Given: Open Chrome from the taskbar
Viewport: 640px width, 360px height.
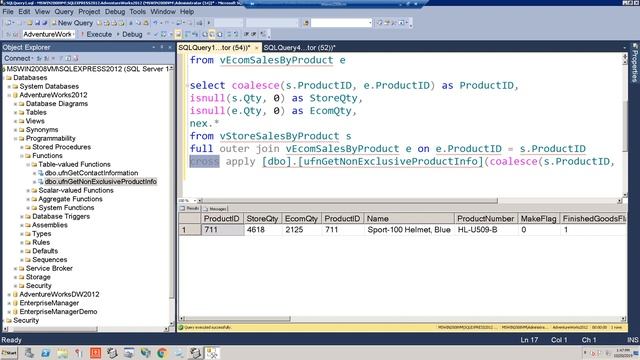Looking at the screenshot, I should 162,353.
